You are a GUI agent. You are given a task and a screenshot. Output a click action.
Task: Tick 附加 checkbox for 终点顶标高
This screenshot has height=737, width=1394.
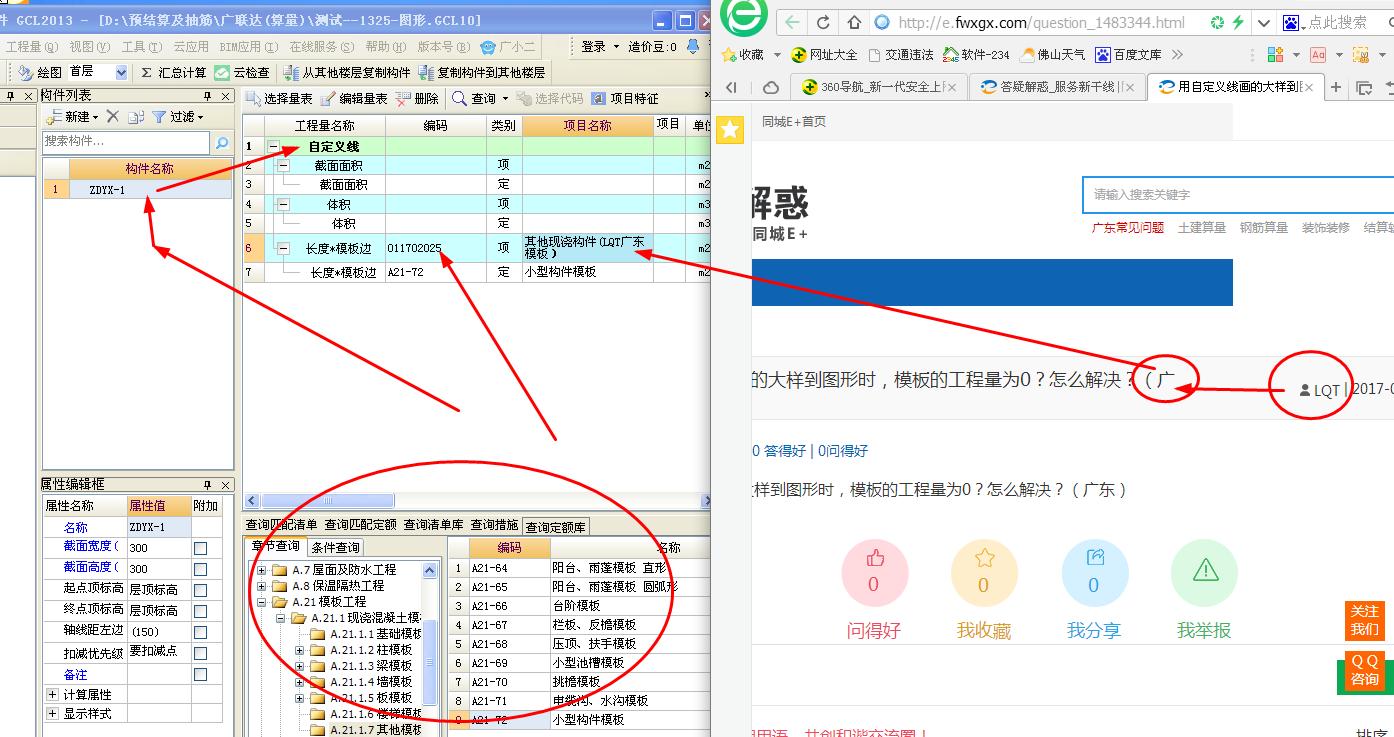[x=200, y=610]
